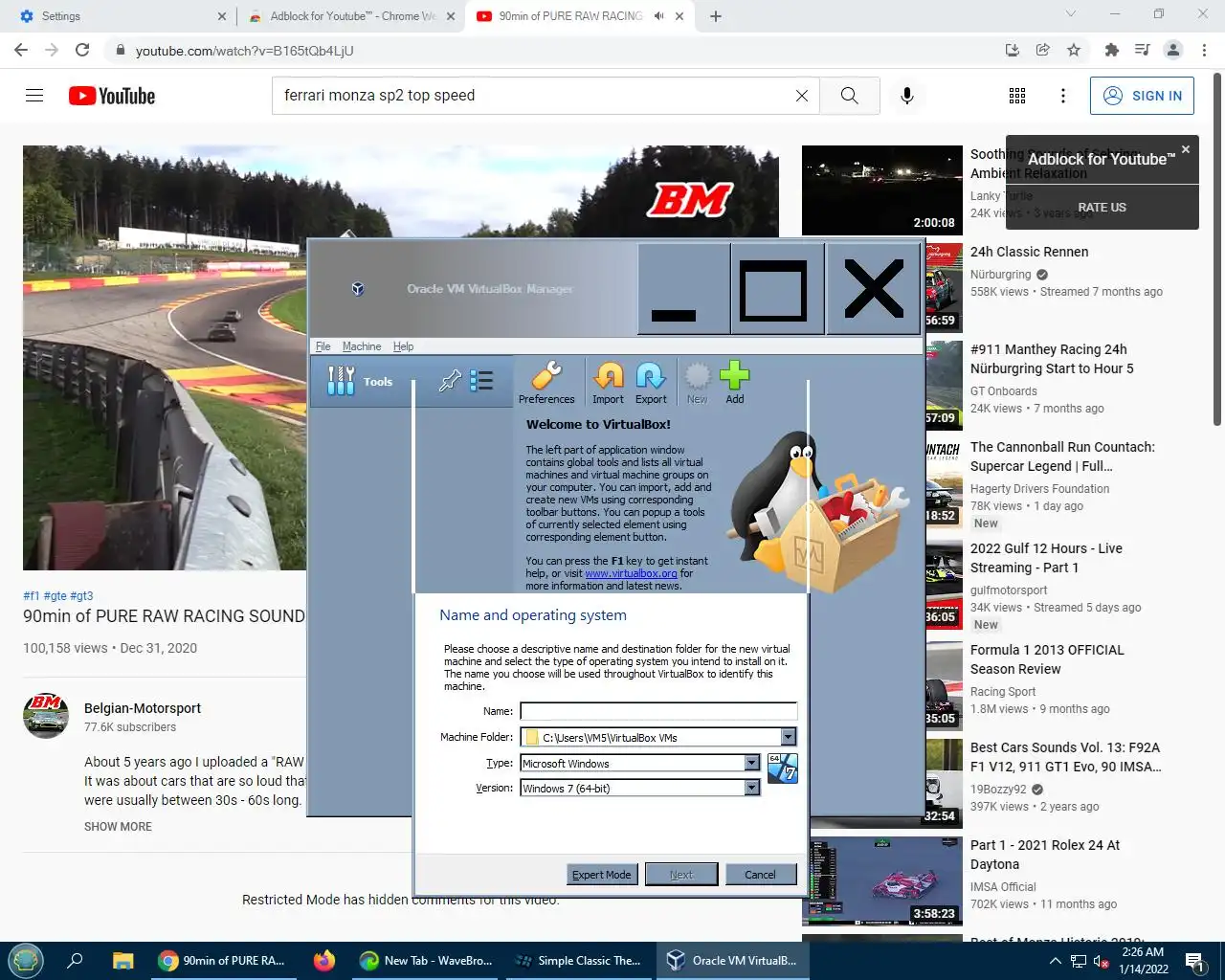The image size is (1225, 980).
Task: Open the Version dropdown showing Windows 7 (64-bit)
Action: tap(752, 788)
